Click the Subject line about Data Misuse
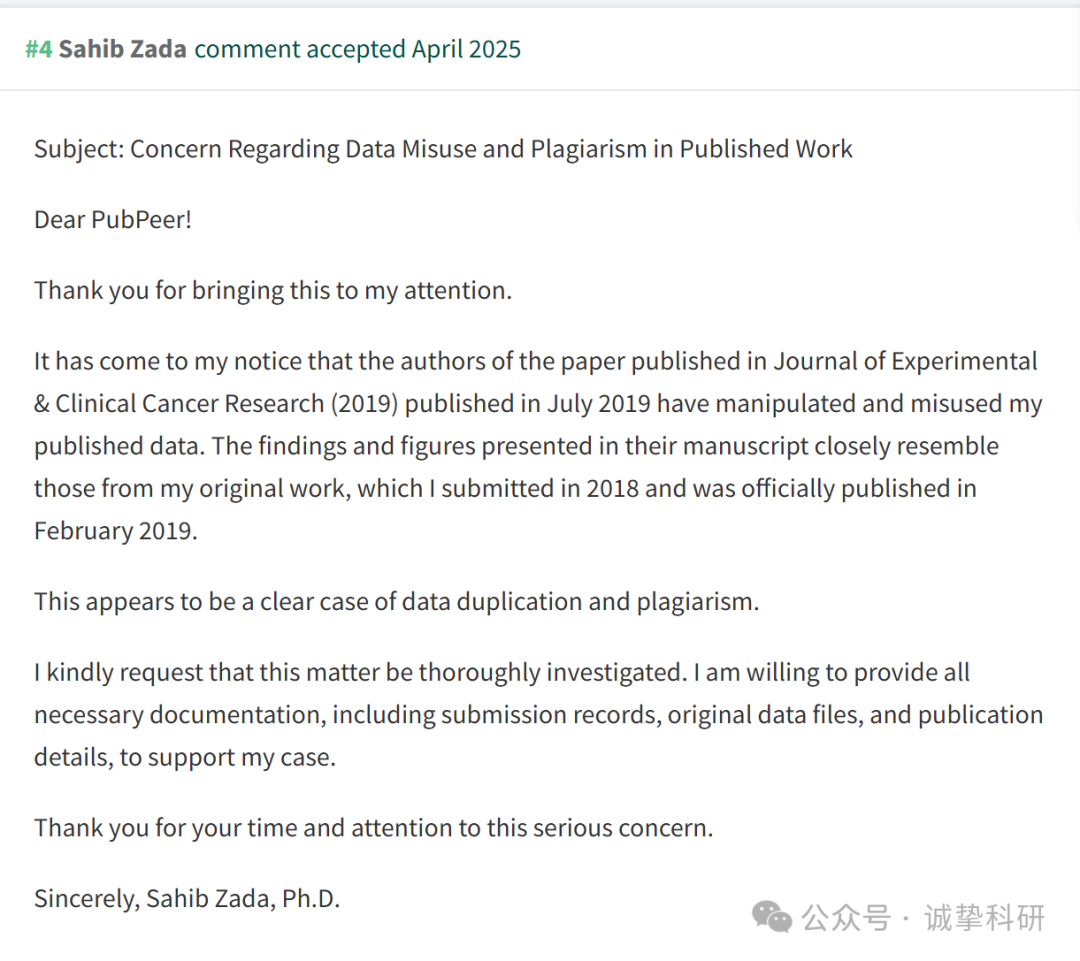 click(444, 149)
